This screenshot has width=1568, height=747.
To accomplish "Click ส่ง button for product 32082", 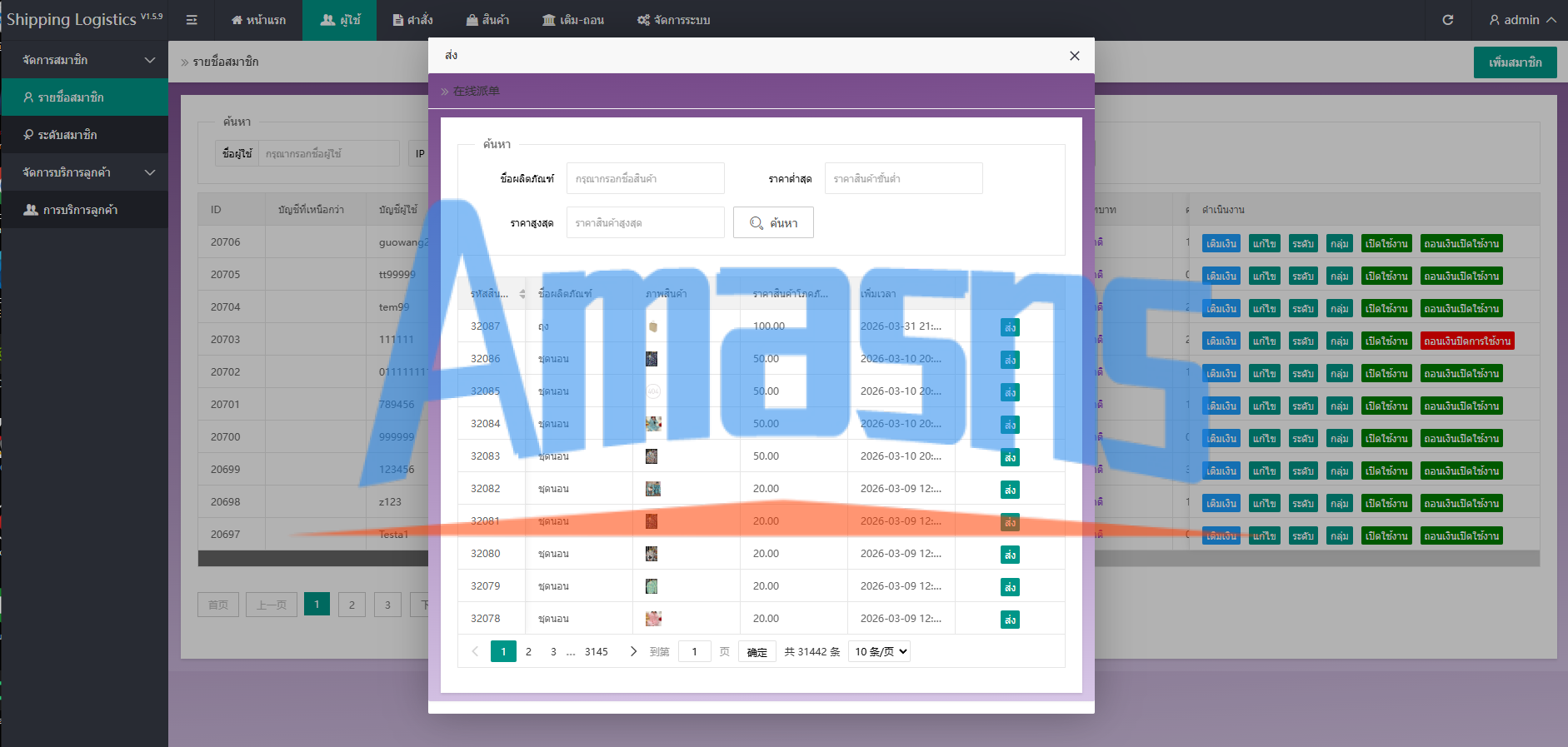I will click(1010, 490).
